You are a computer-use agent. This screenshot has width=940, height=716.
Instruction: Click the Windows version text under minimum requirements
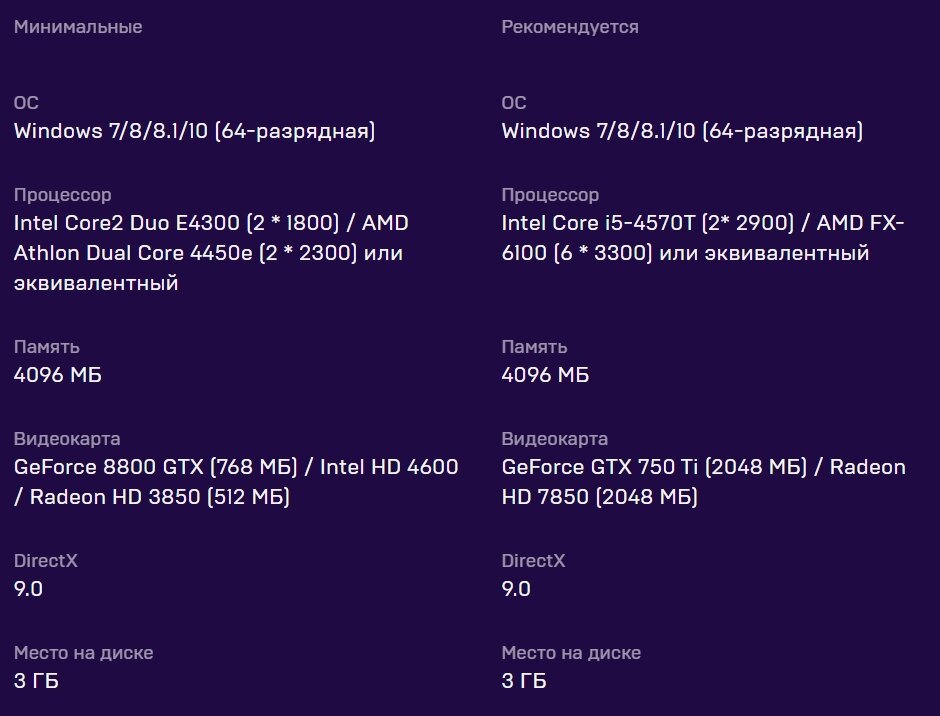(x=194, y=131)
